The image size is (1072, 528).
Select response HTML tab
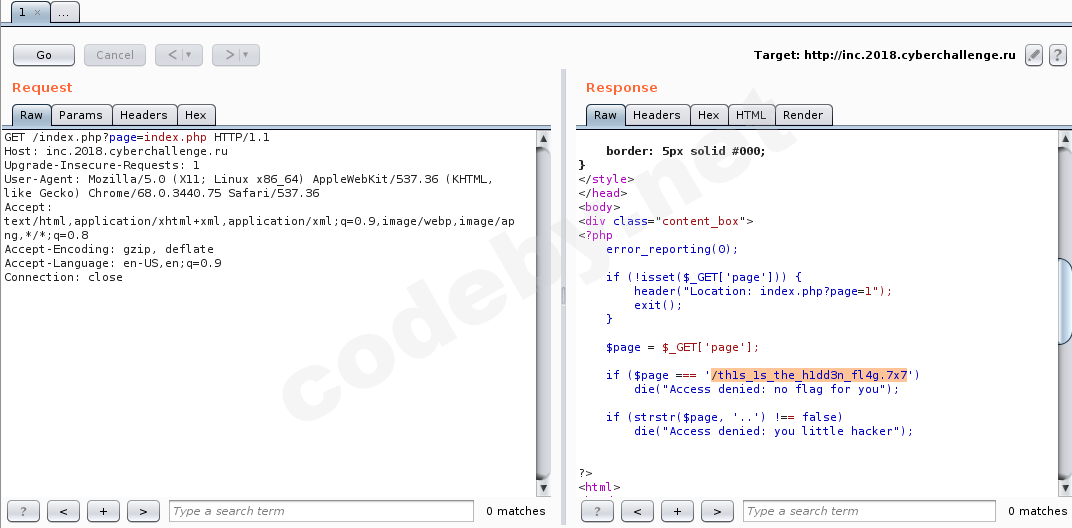751,115
